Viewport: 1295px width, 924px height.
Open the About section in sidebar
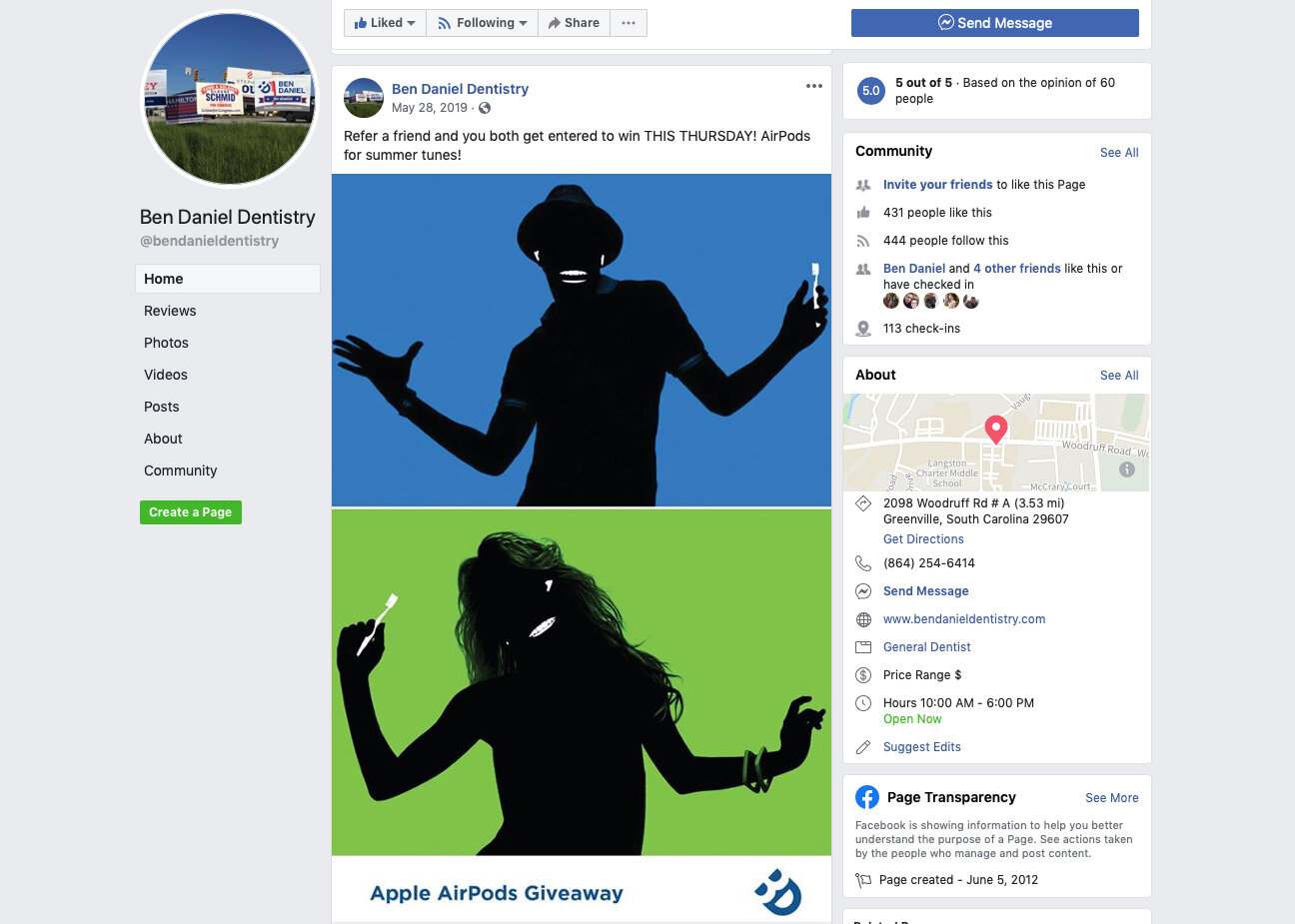point(163,439)
